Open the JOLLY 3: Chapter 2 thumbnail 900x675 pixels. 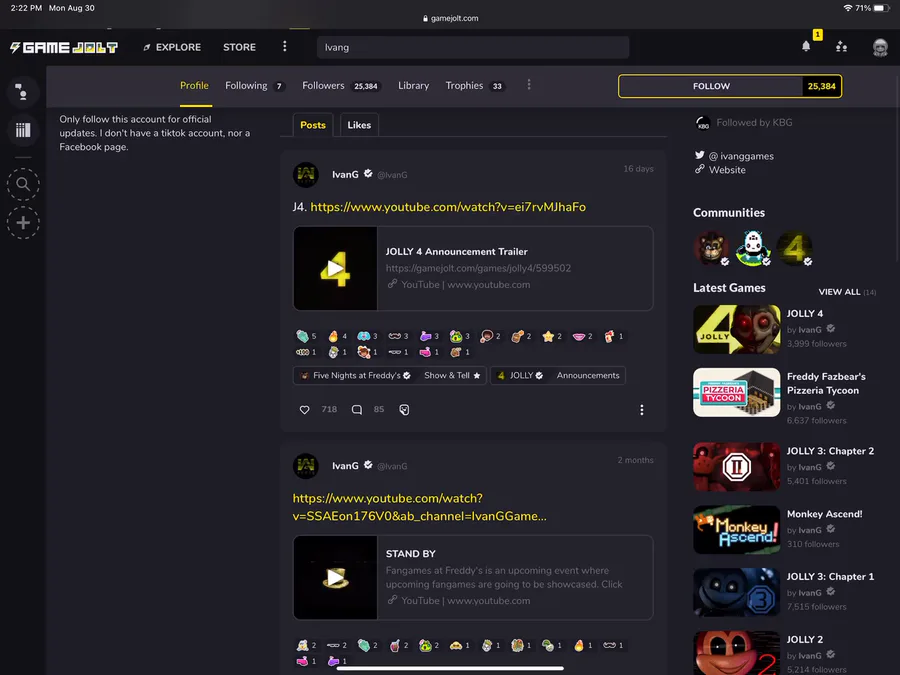pyautogui.click(x=736, y=467)
